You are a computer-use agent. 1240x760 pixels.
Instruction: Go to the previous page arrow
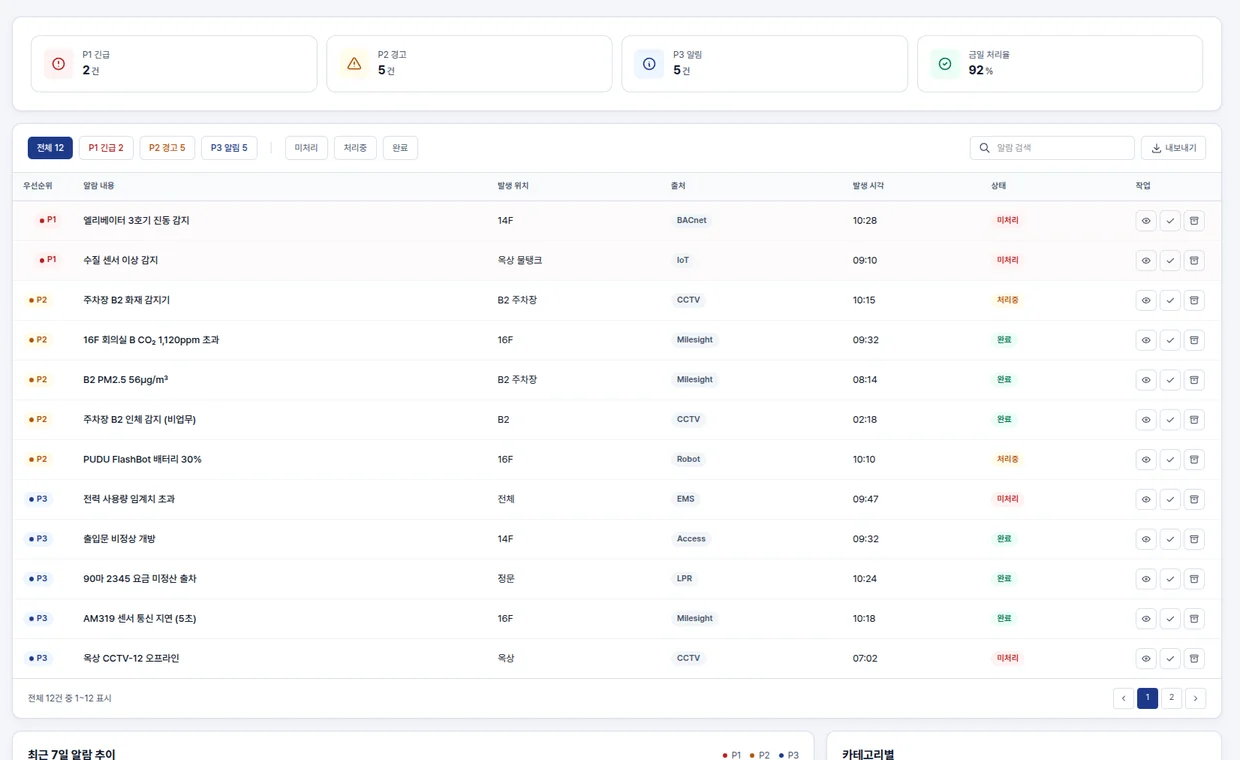pos(1123,698)
